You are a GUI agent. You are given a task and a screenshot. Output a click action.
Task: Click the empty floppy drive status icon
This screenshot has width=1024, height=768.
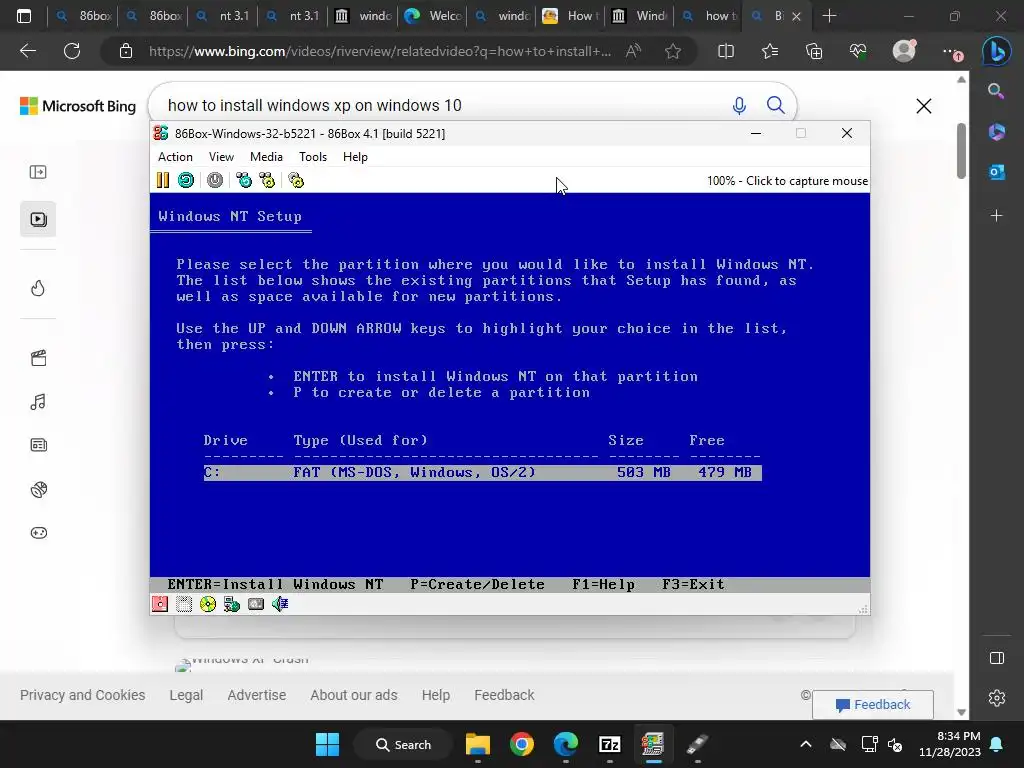pos(184,604)
